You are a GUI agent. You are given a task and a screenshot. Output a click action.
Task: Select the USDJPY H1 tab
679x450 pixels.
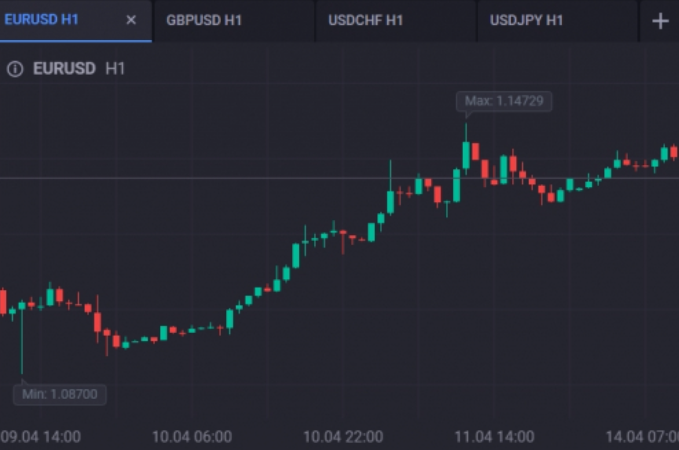coord(527,21)
